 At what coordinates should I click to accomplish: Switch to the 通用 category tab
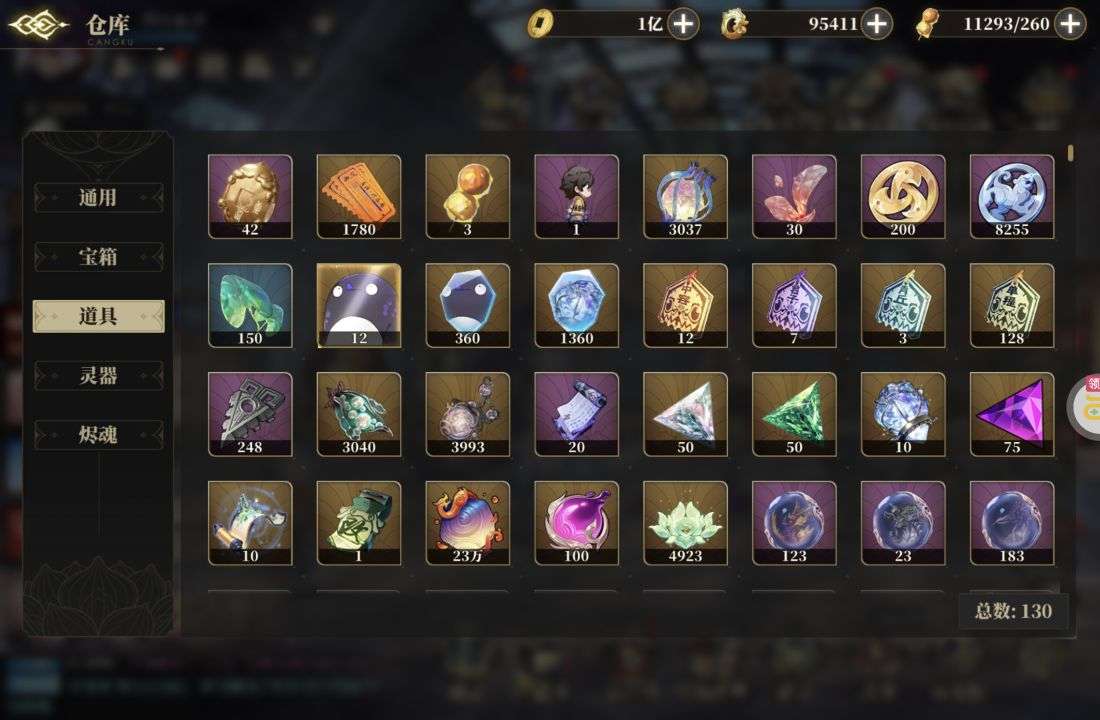point(98,197)
